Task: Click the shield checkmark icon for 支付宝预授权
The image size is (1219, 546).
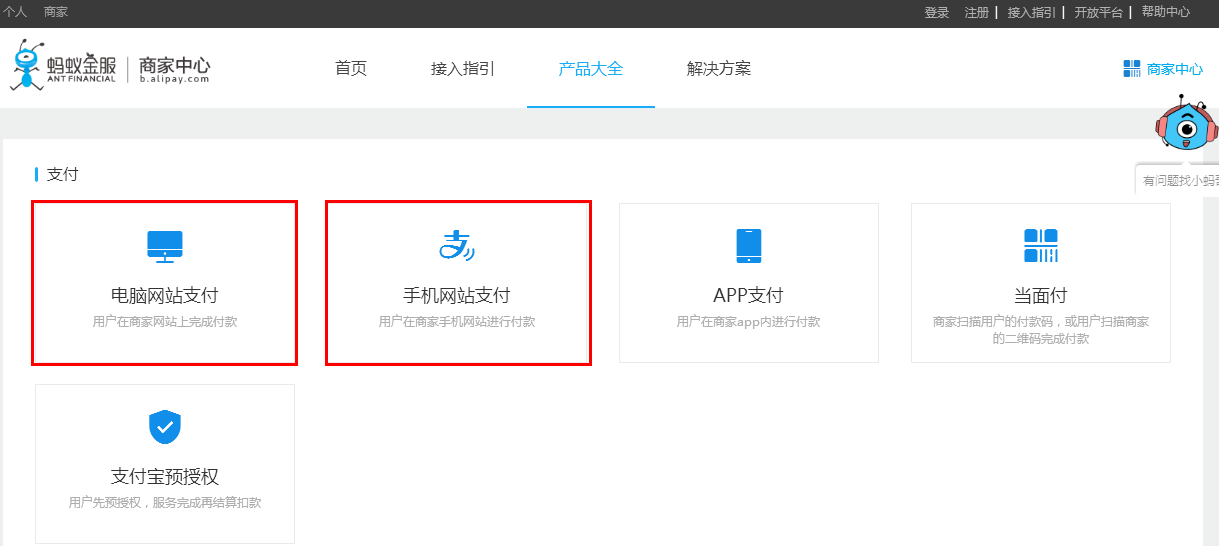Action: [x=164, y=426]
